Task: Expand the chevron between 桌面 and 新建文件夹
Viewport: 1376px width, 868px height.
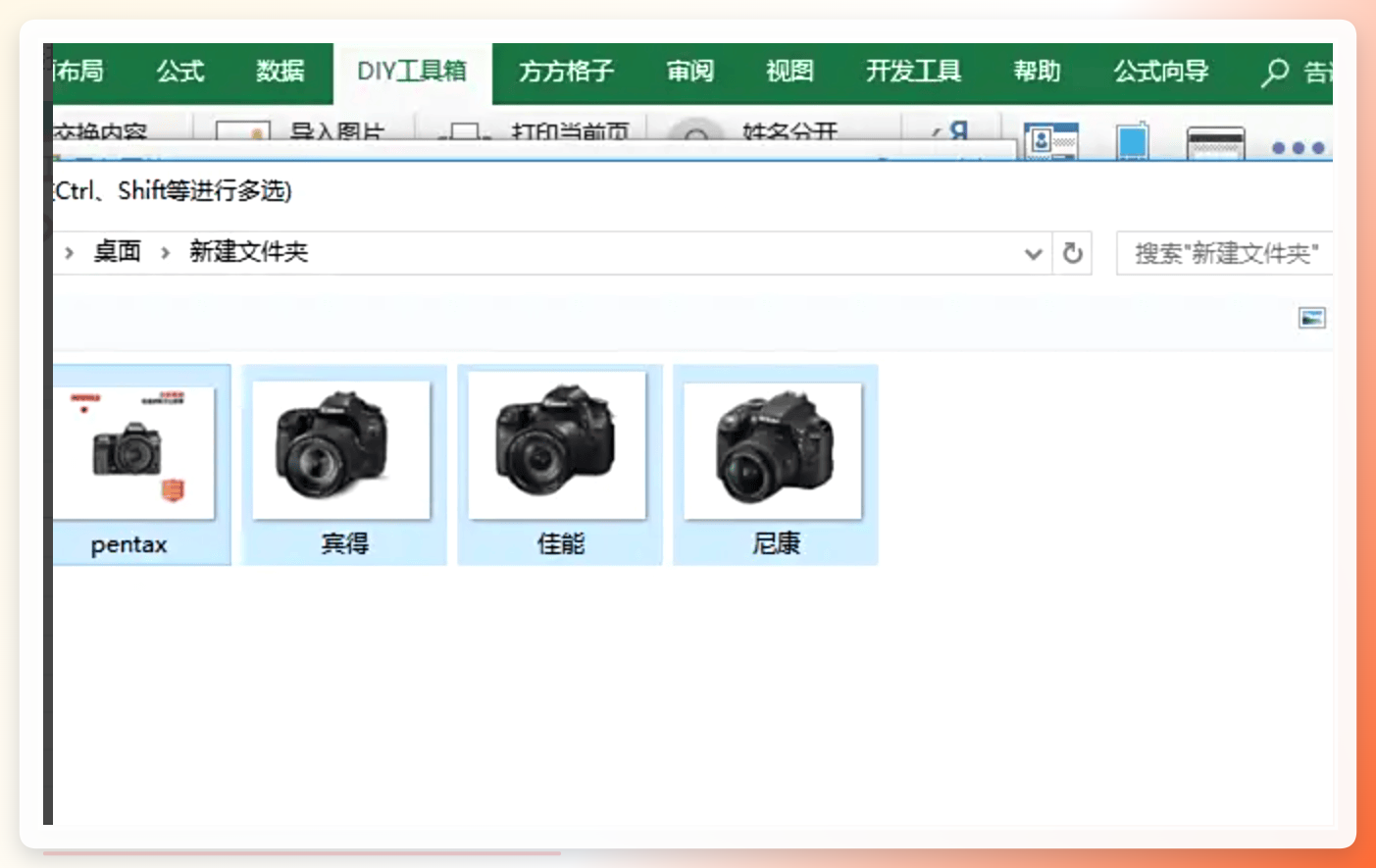Action: [165, 253]
